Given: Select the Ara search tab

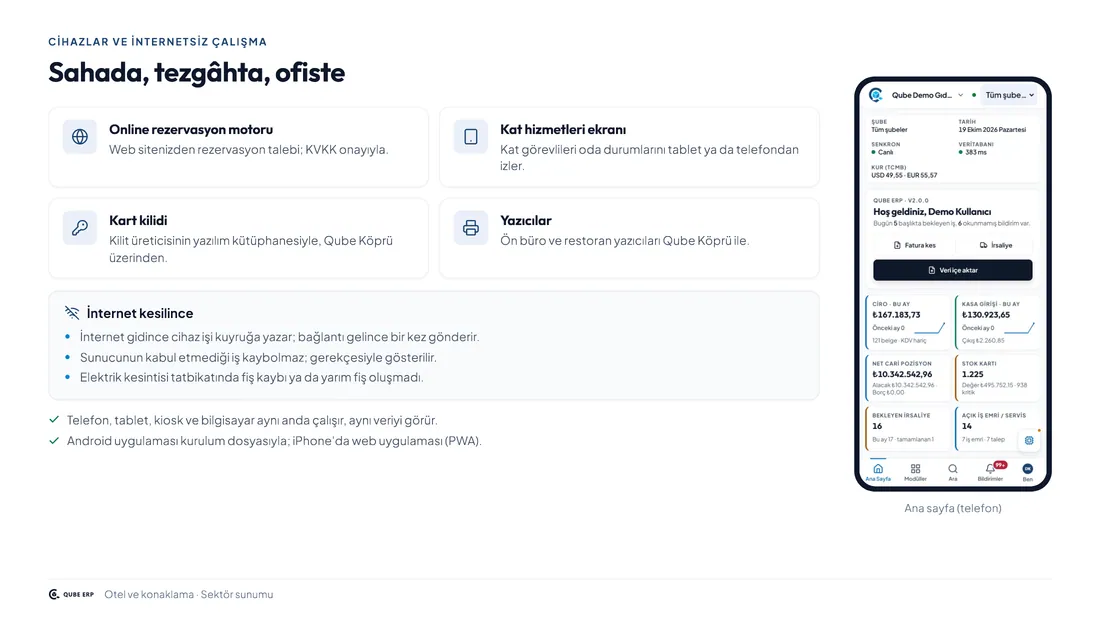Looking at the screenshot, I should (x=953, y=472).
